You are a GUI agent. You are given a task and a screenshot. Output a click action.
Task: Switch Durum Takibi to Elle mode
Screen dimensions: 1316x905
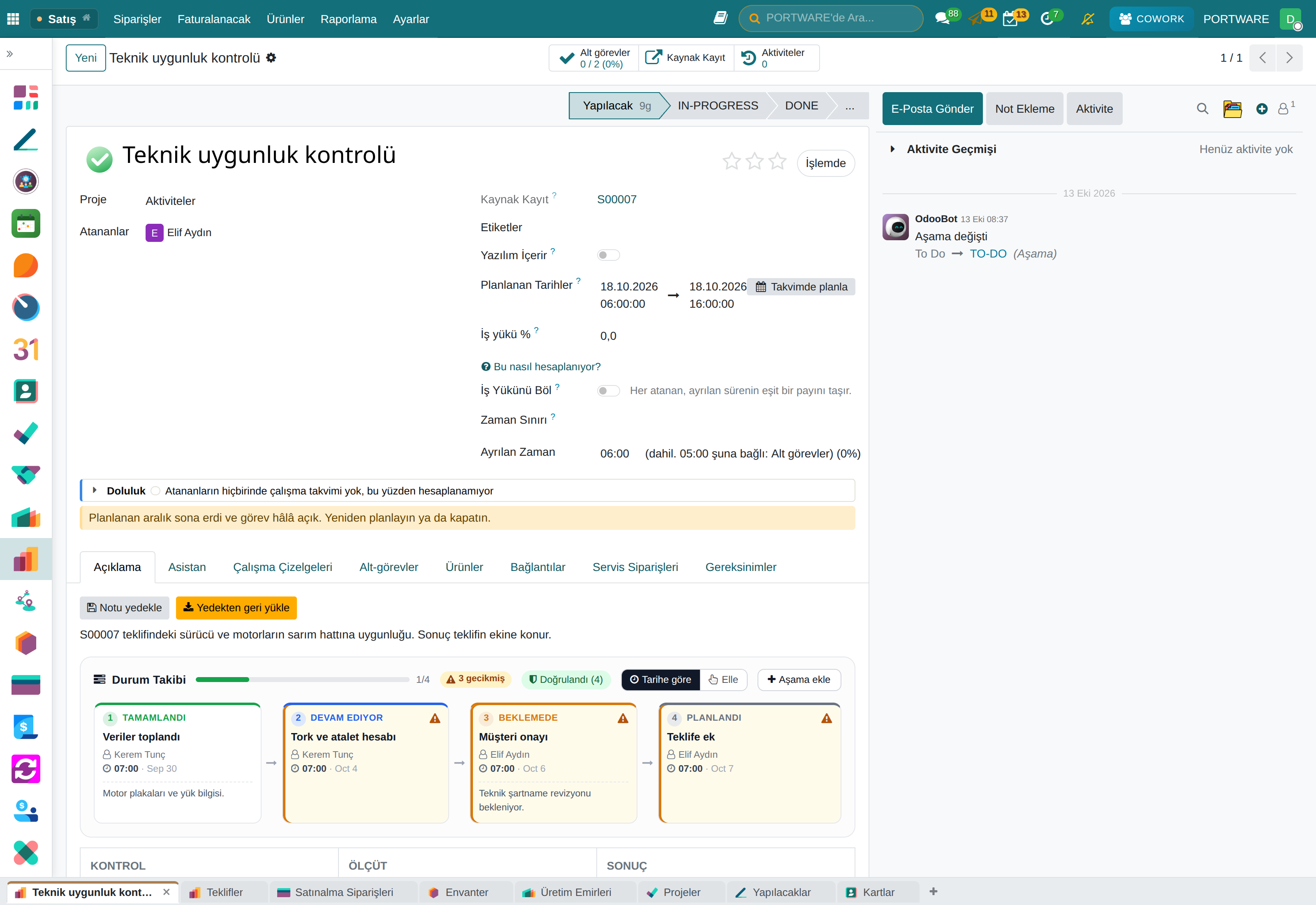[x=723, y=679]
